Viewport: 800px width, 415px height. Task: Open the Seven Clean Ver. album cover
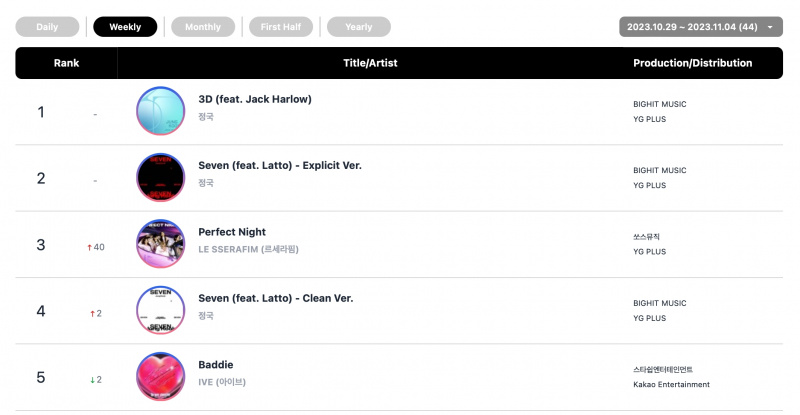(x=161, y=310)
